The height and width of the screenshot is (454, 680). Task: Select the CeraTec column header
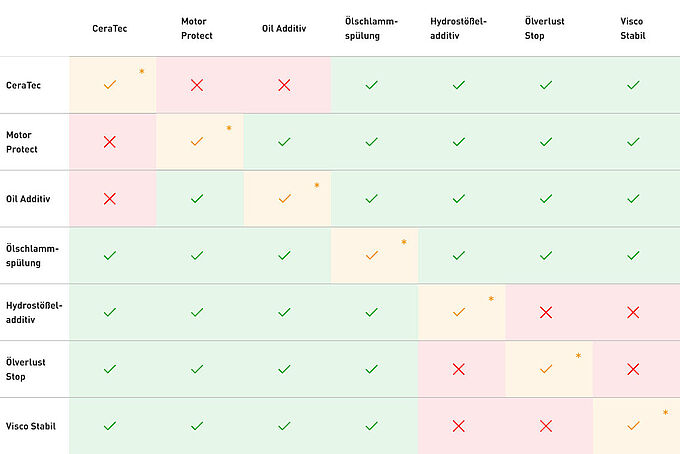tap(110, 28)
